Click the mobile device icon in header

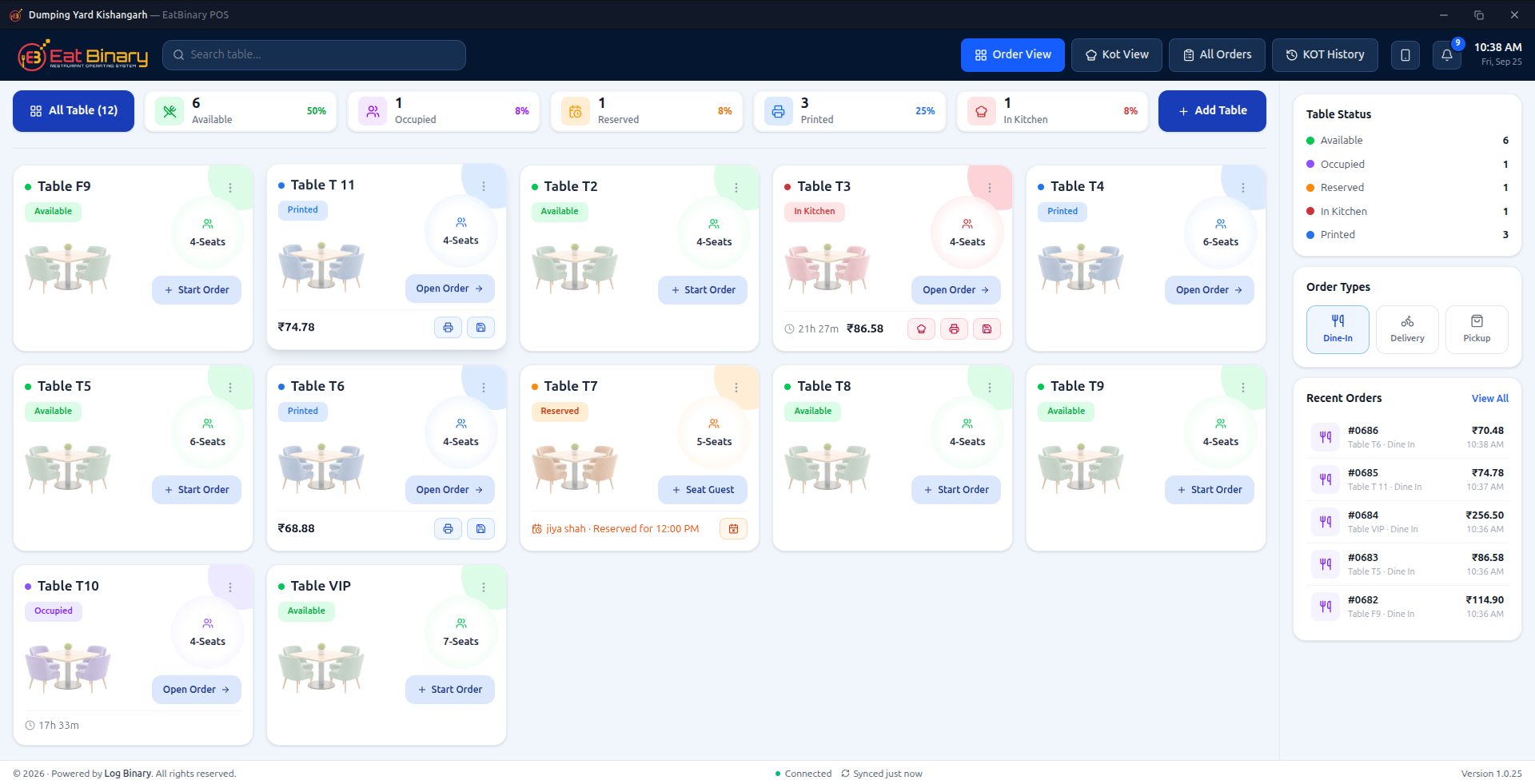[x=1405, y=55]
